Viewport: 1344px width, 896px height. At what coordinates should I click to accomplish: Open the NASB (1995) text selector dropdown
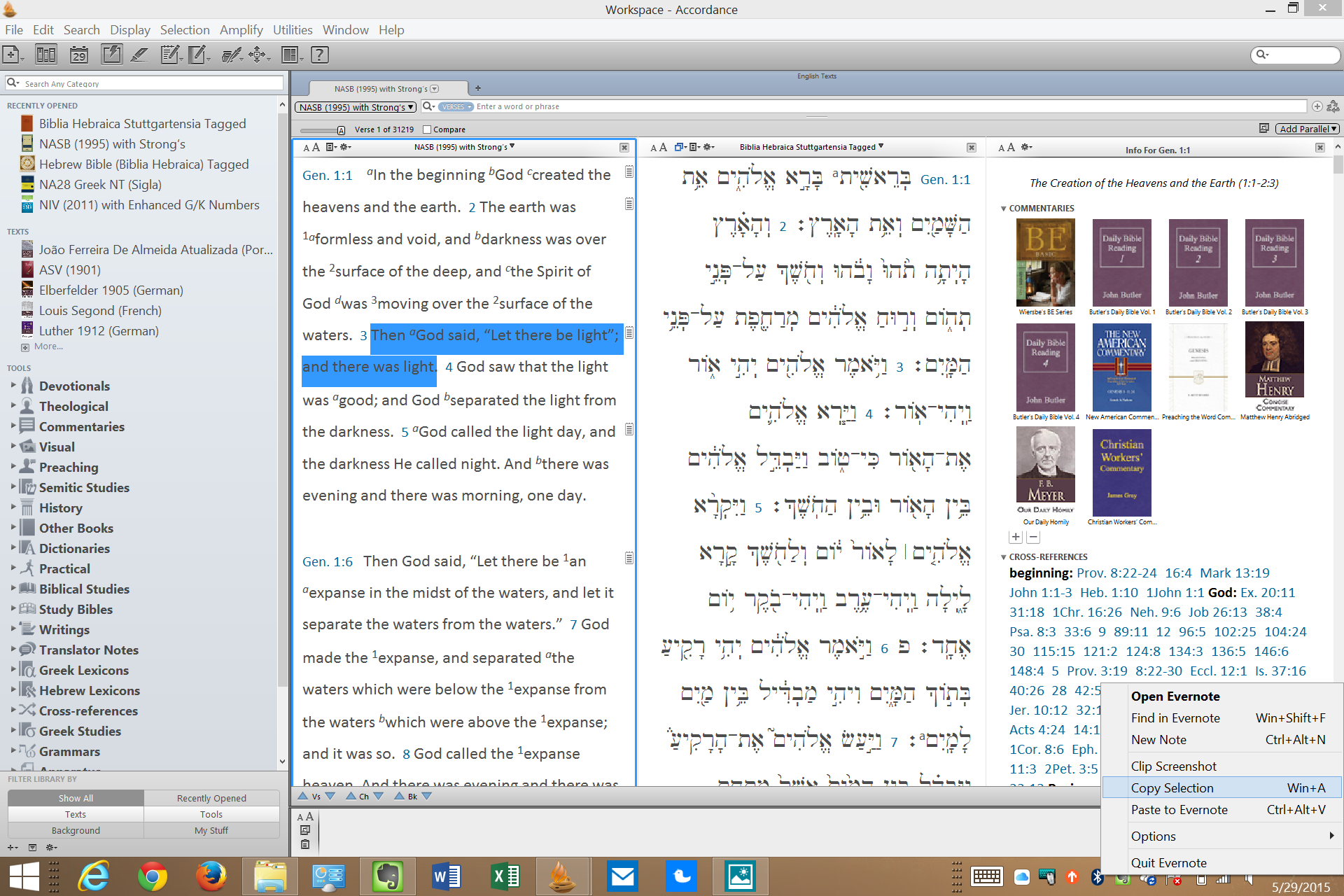point(356,107)
